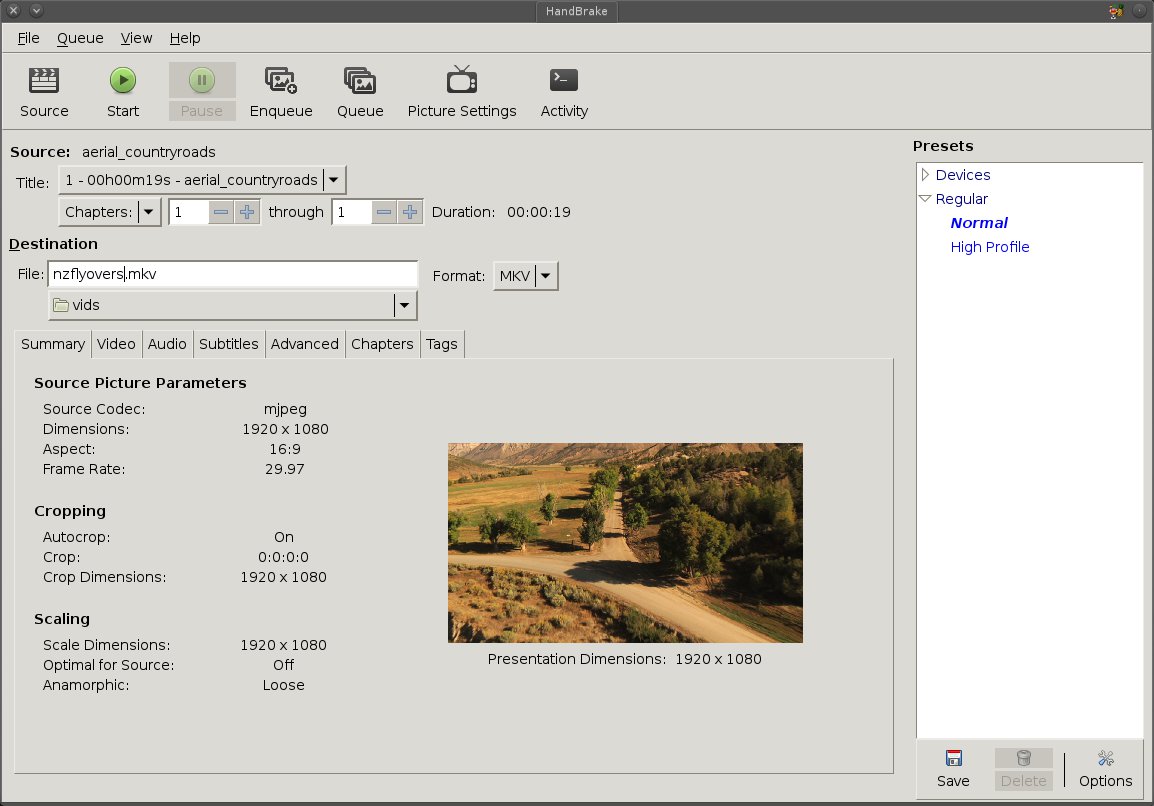Click the Source clapperboard icon
Viewport: 1154px width, 806px height.
pyautogui.click(x=44, y=81)
